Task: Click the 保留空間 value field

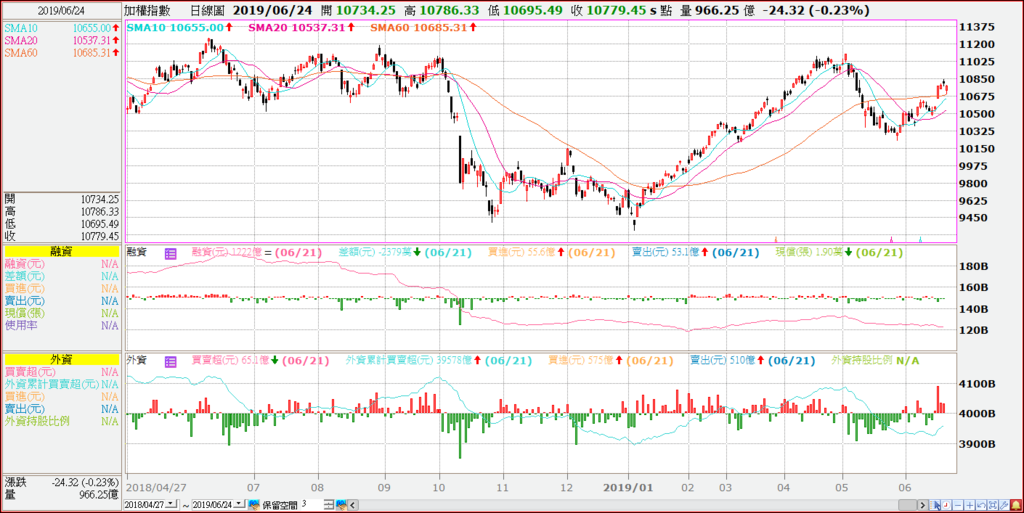Action: [312, 505]
